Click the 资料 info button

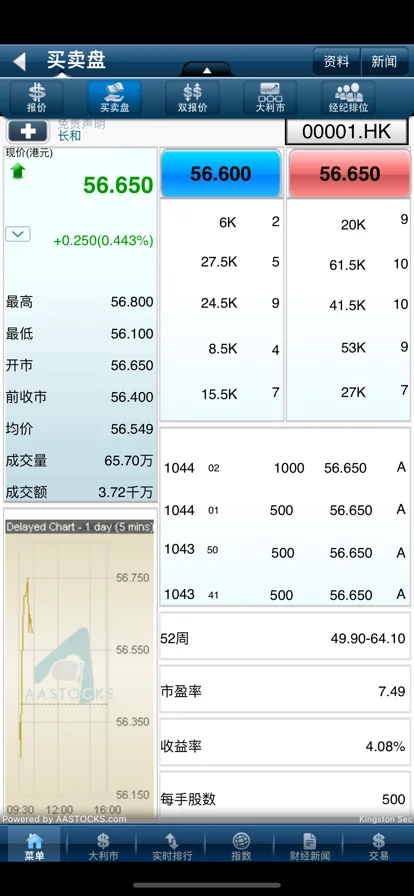coord(336,62)
